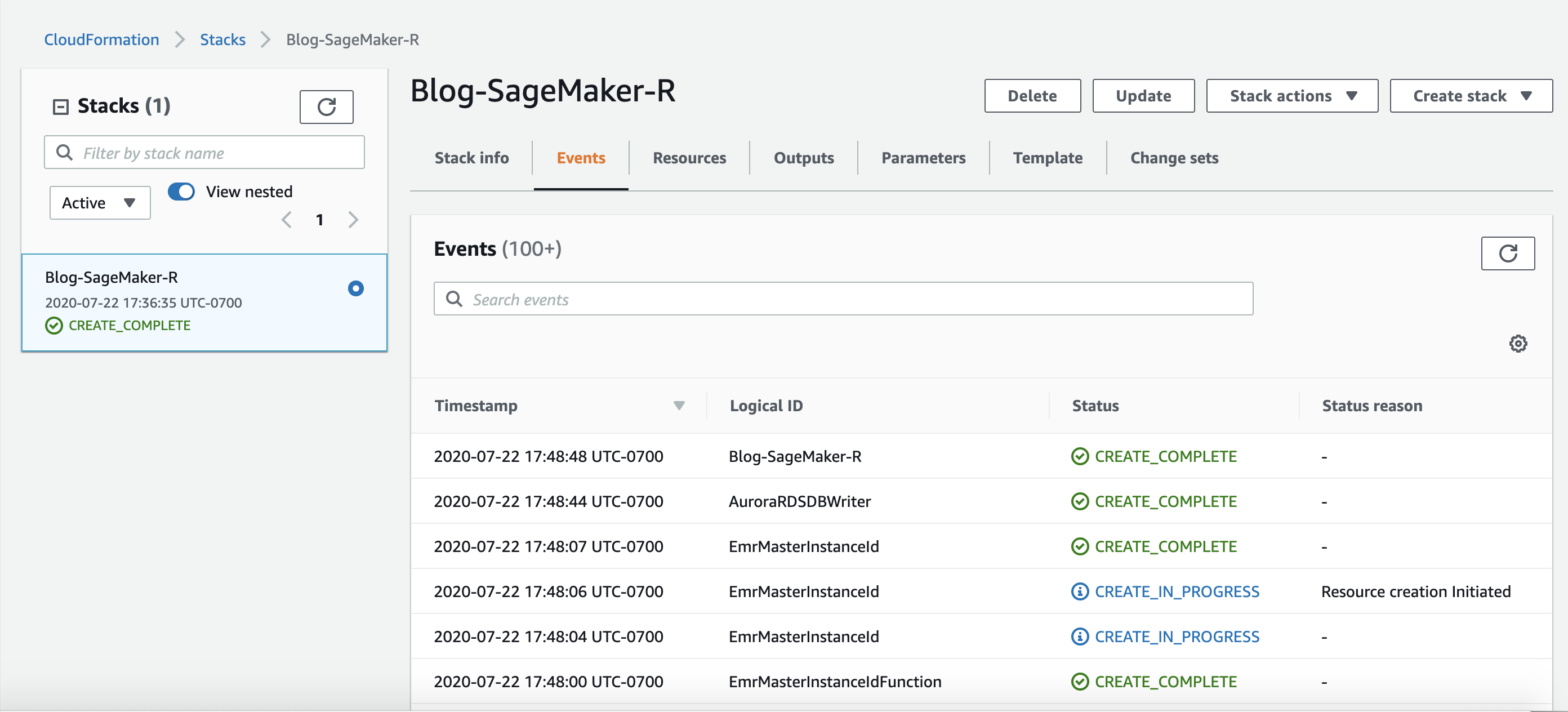Click Status reason column header
Screen dimensions: 1568x712
click(1372, 406)
